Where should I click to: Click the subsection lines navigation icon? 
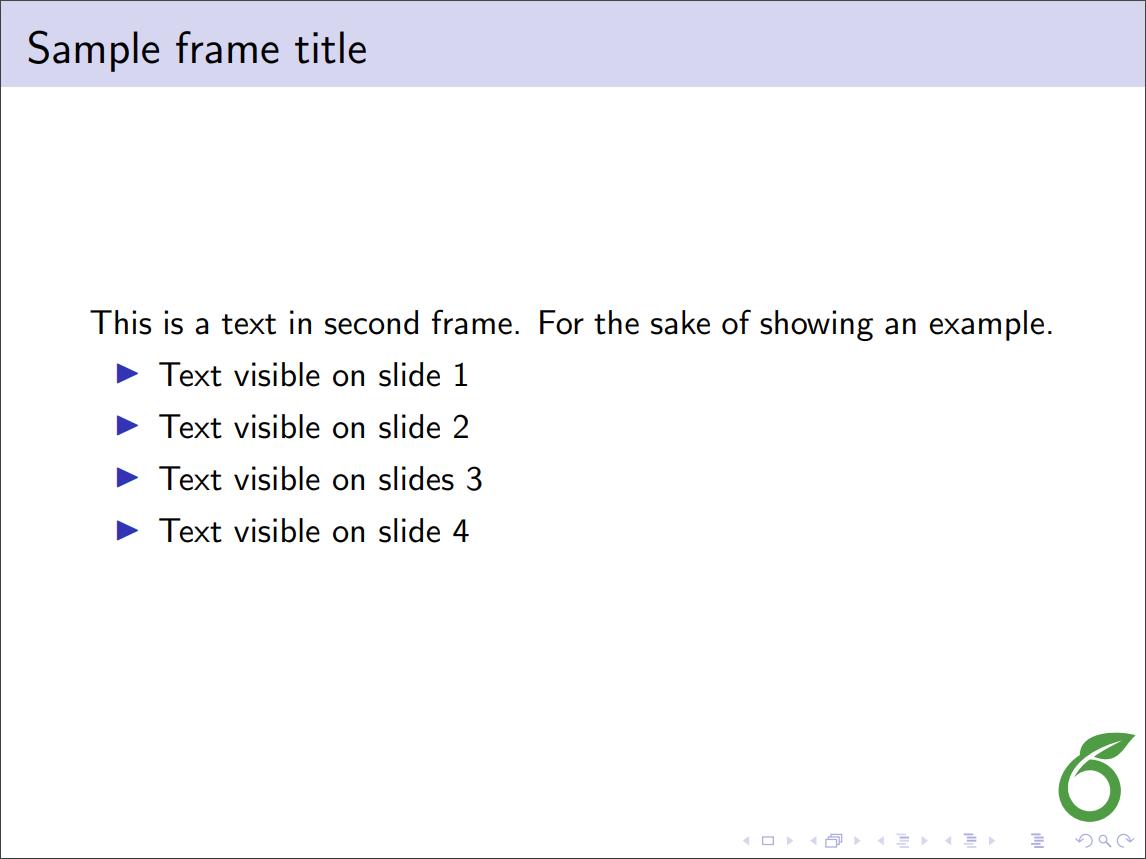click(902, 841)
